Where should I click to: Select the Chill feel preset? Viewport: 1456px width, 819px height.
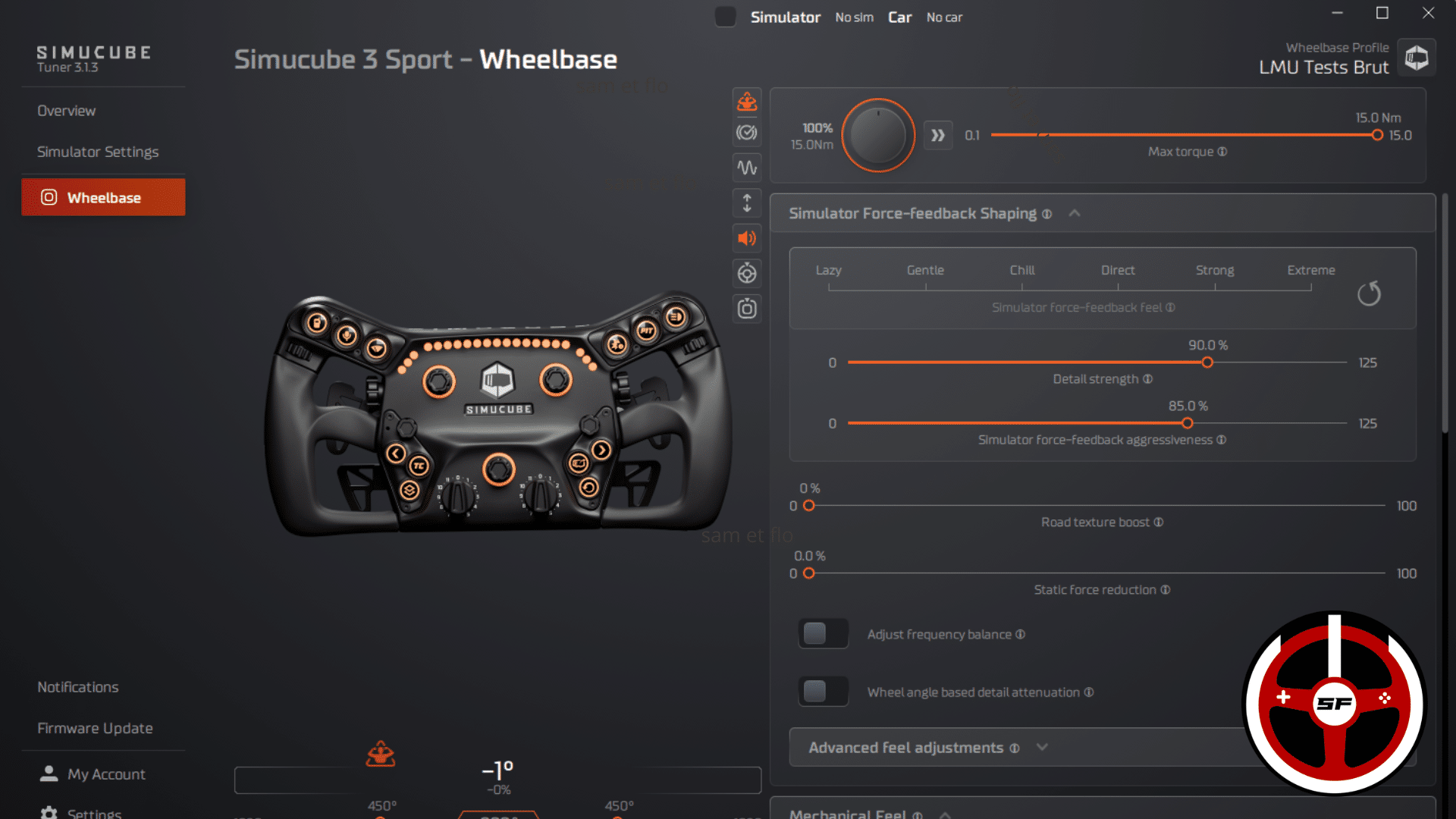1022,270
